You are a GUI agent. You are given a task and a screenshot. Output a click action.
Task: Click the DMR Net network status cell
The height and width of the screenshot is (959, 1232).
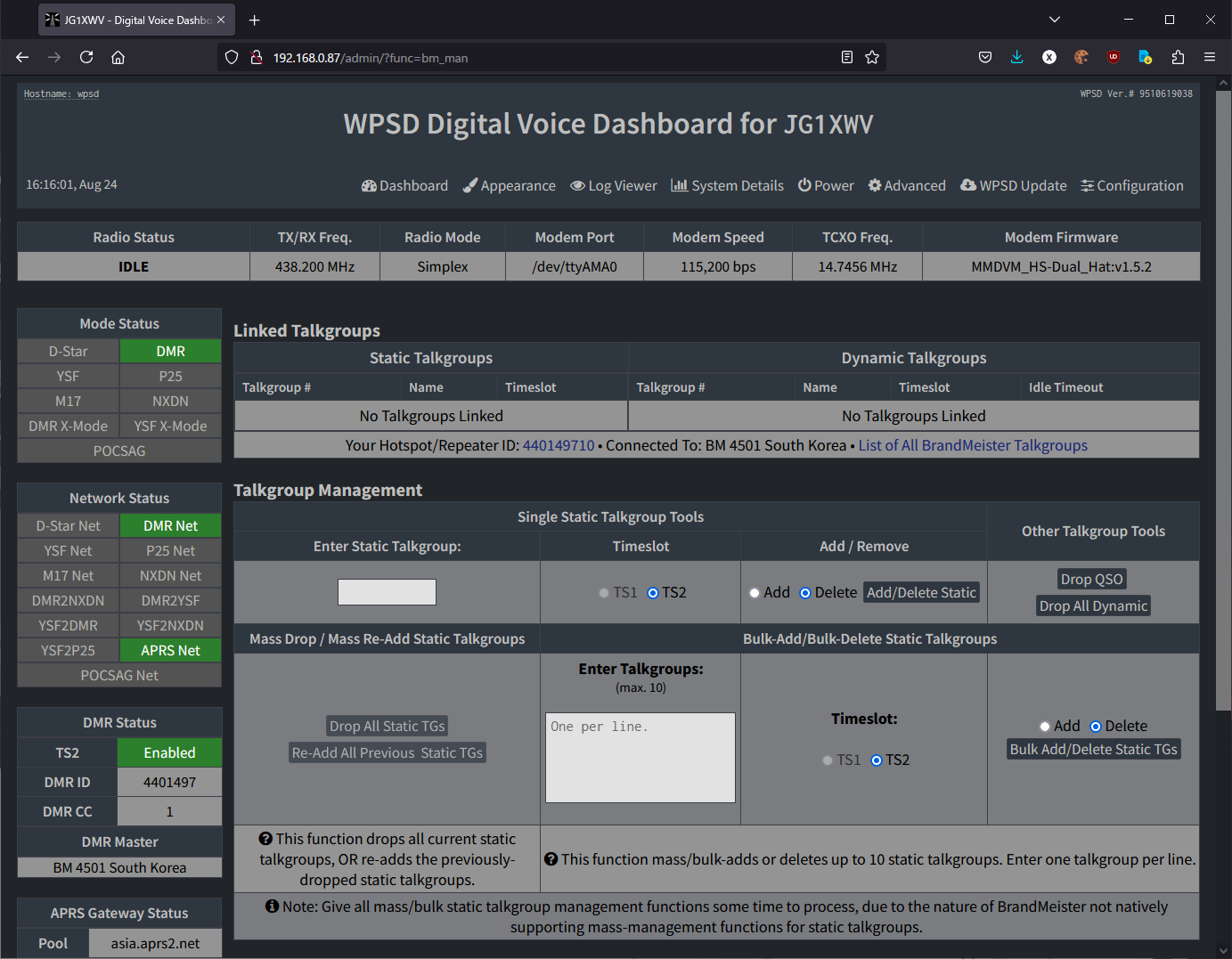coord(170,525)
